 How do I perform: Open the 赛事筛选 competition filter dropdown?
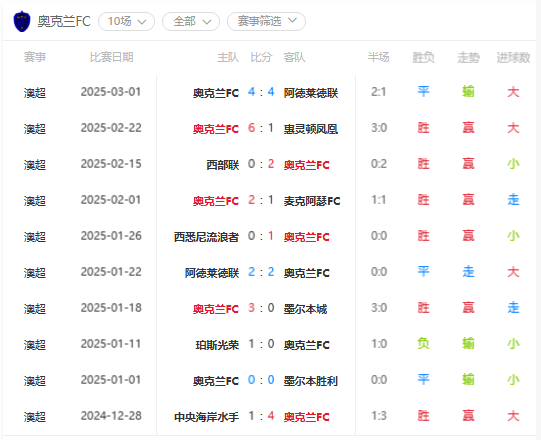click(266, 21)
